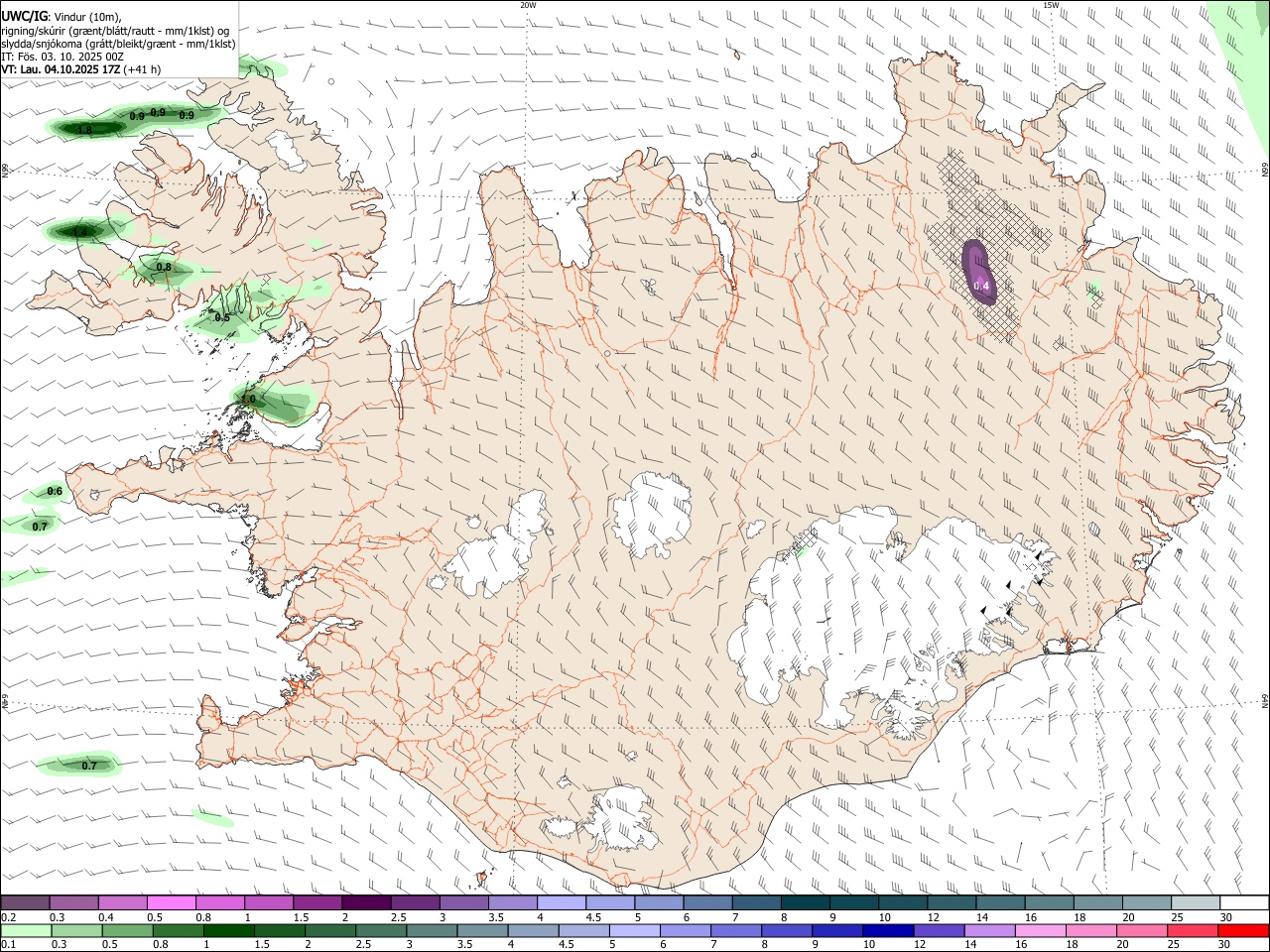Click the '15W' longitude label at the top

[x=1051, y=5]
